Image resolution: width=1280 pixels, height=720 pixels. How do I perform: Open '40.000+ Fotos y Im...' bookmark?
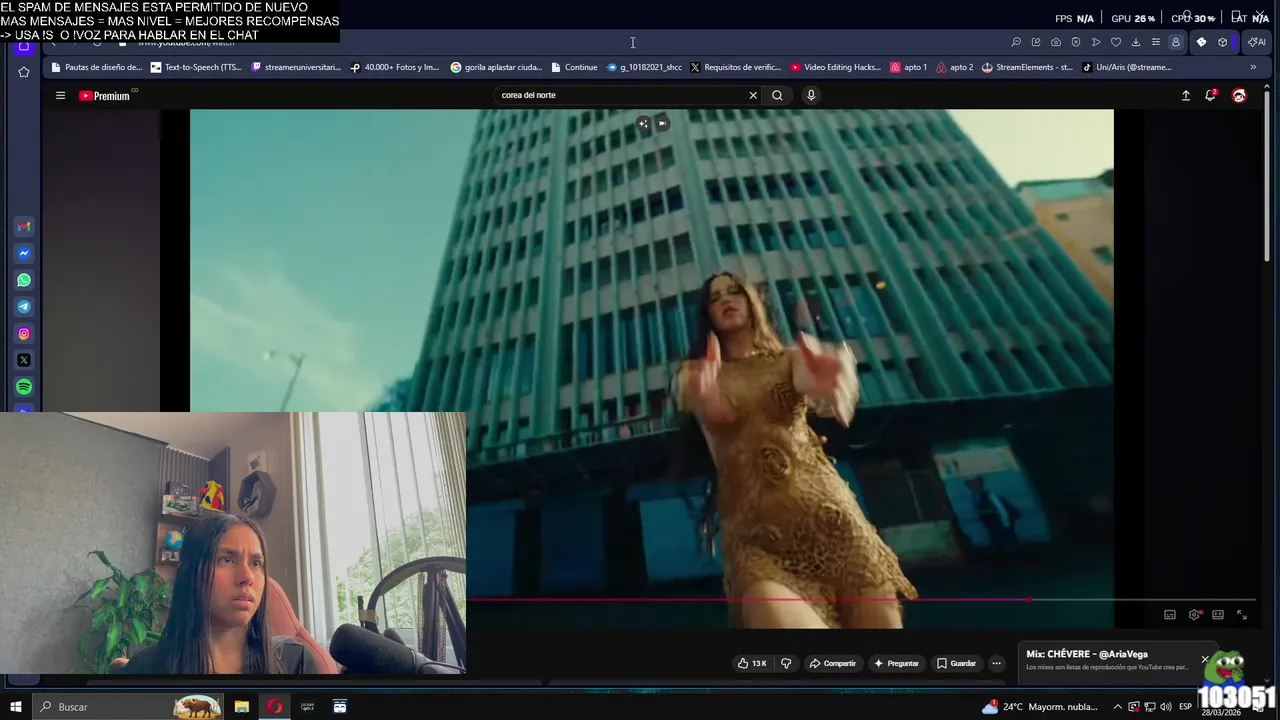[x=395, y=68]
